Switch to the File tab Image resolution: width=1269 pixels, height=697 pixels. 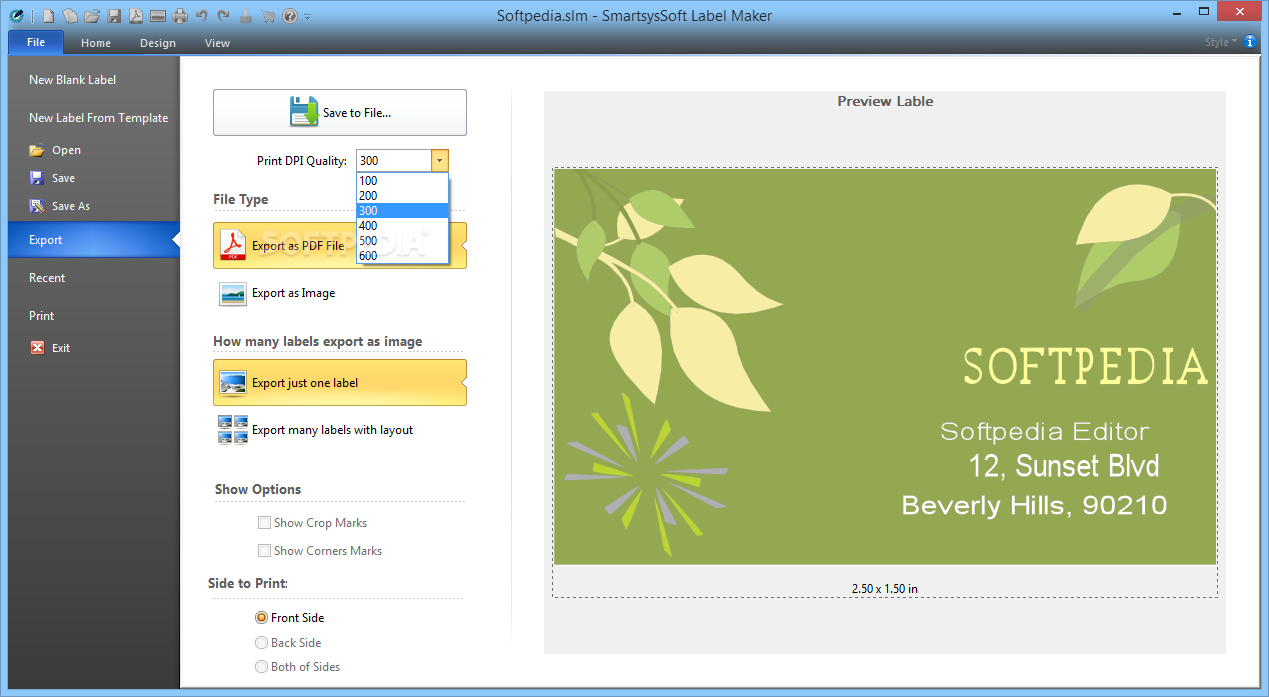pyautogui.click(x=36, y=42)
